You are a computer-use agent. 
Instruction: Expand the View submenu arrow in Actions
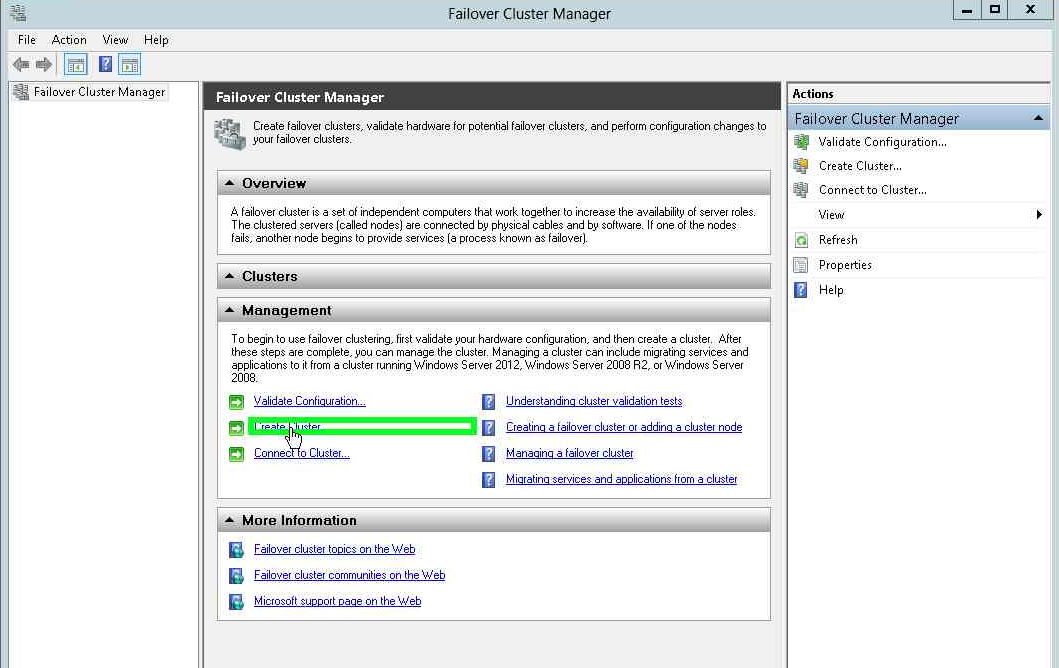point(1039,215)
